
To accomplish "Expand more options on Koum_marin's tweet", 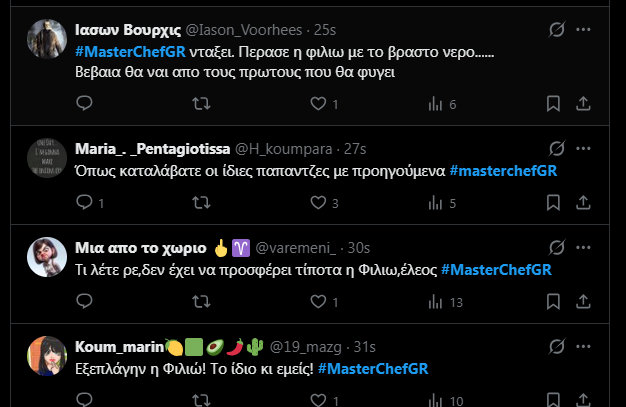I will 584,347.
